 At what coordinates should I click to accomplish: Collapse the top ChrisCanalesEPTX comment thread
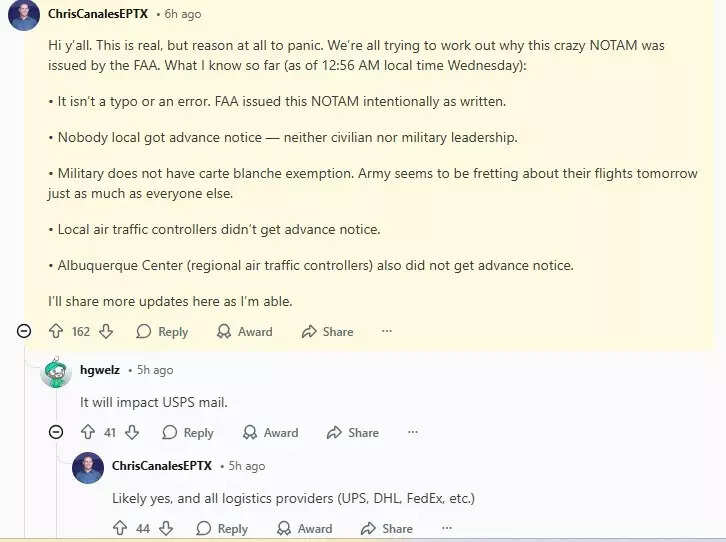coord(24,331)
